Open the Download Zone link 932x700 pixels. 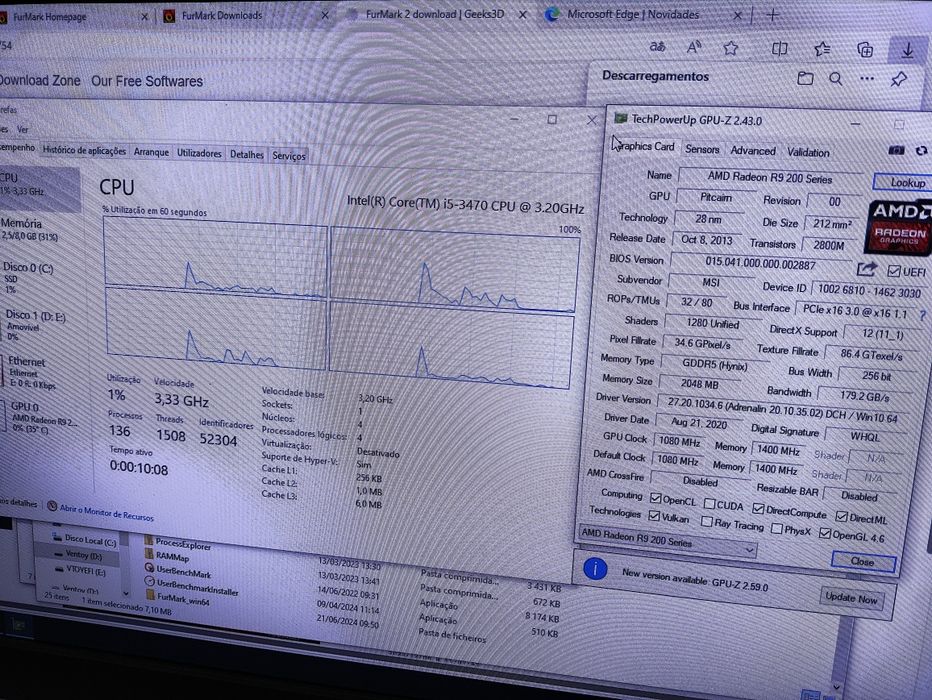click(x=39, y=80)
